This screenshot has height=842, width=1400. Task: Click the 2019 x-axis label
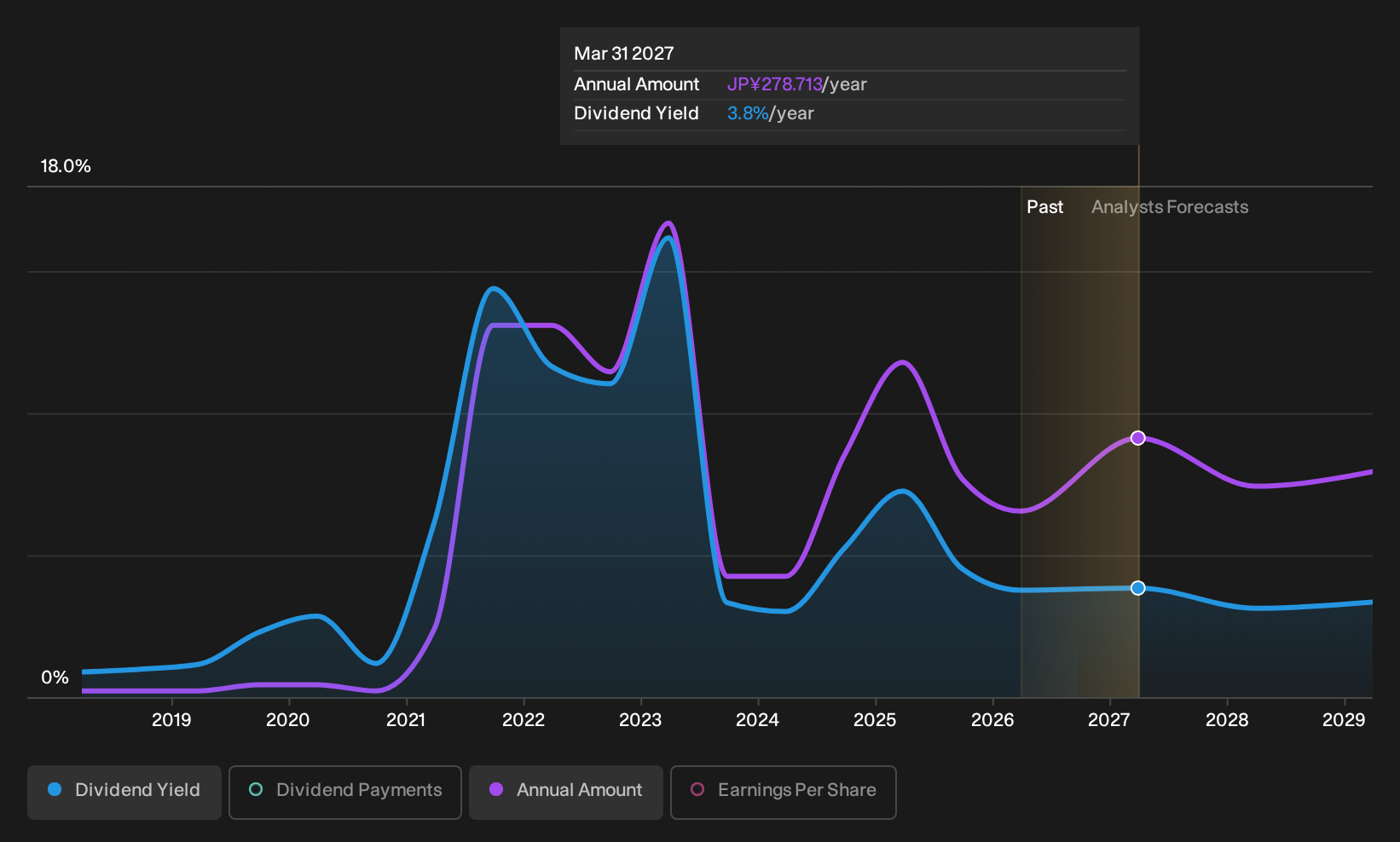point(171,720)
